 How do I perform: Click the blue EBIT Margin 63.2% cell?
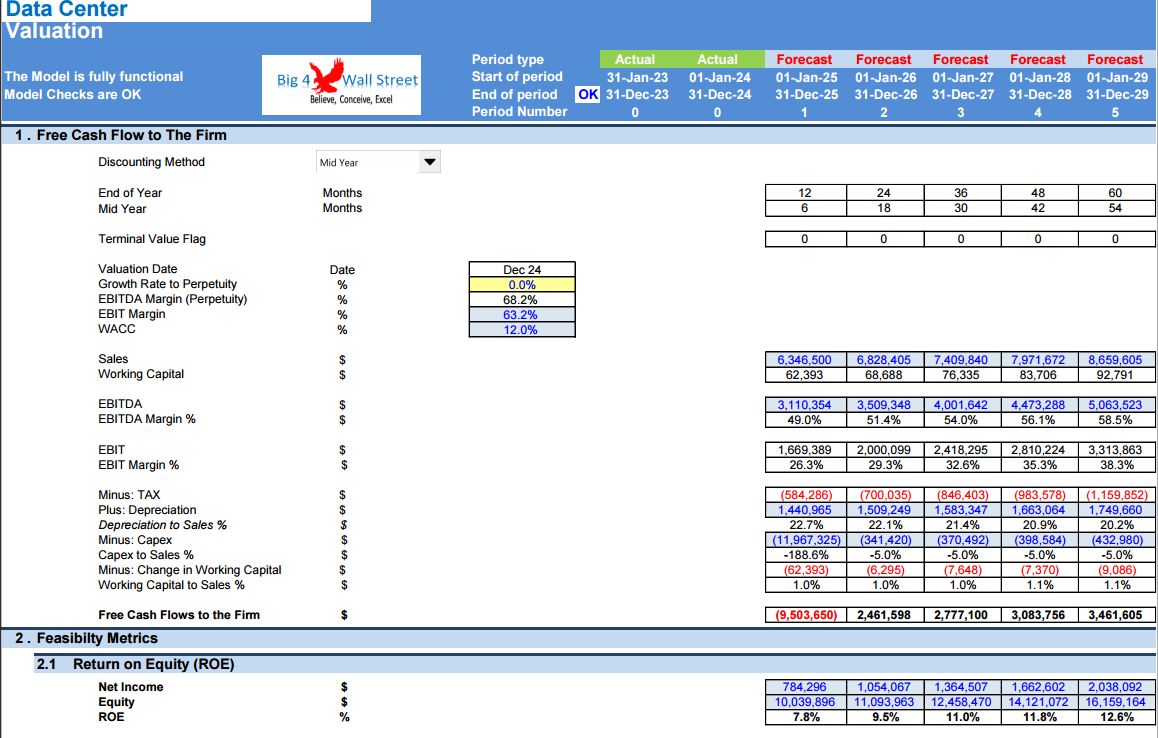pyautogui.click(x=521, y=314)
